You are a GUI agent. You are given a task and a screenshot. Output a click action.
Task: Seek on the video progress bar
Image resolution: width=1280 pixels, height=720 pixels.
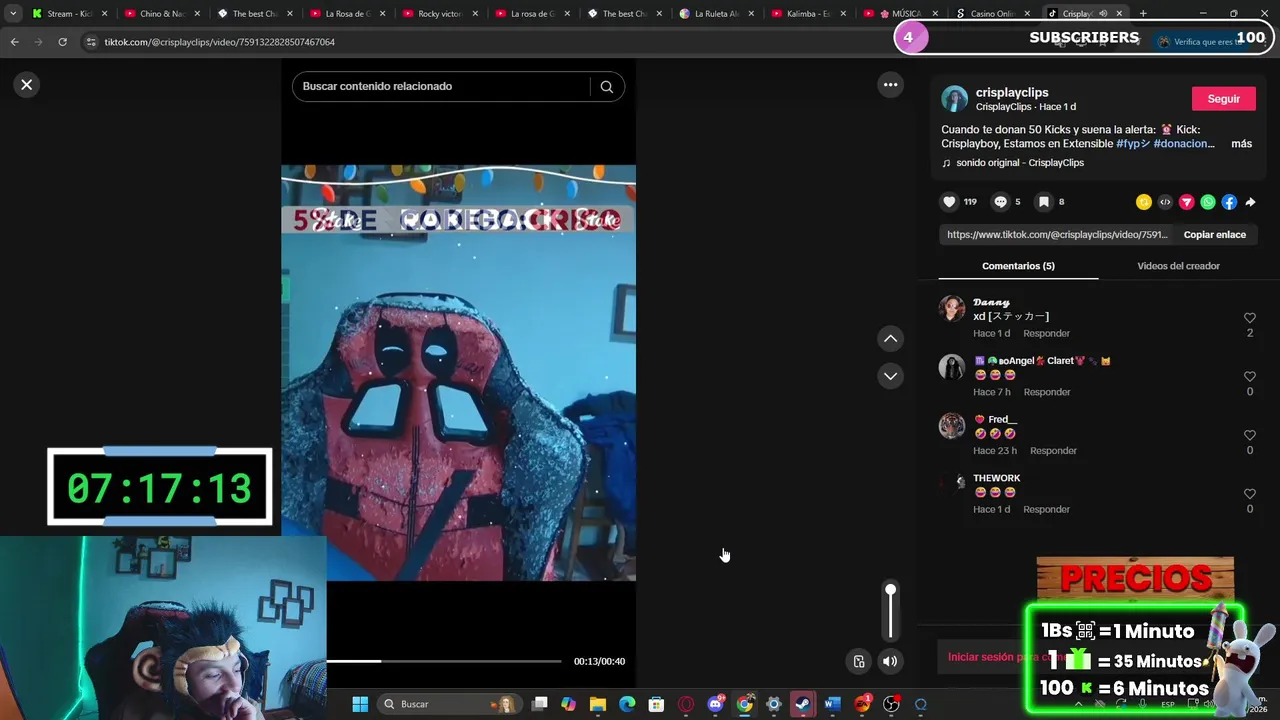(x=444, y=661)
